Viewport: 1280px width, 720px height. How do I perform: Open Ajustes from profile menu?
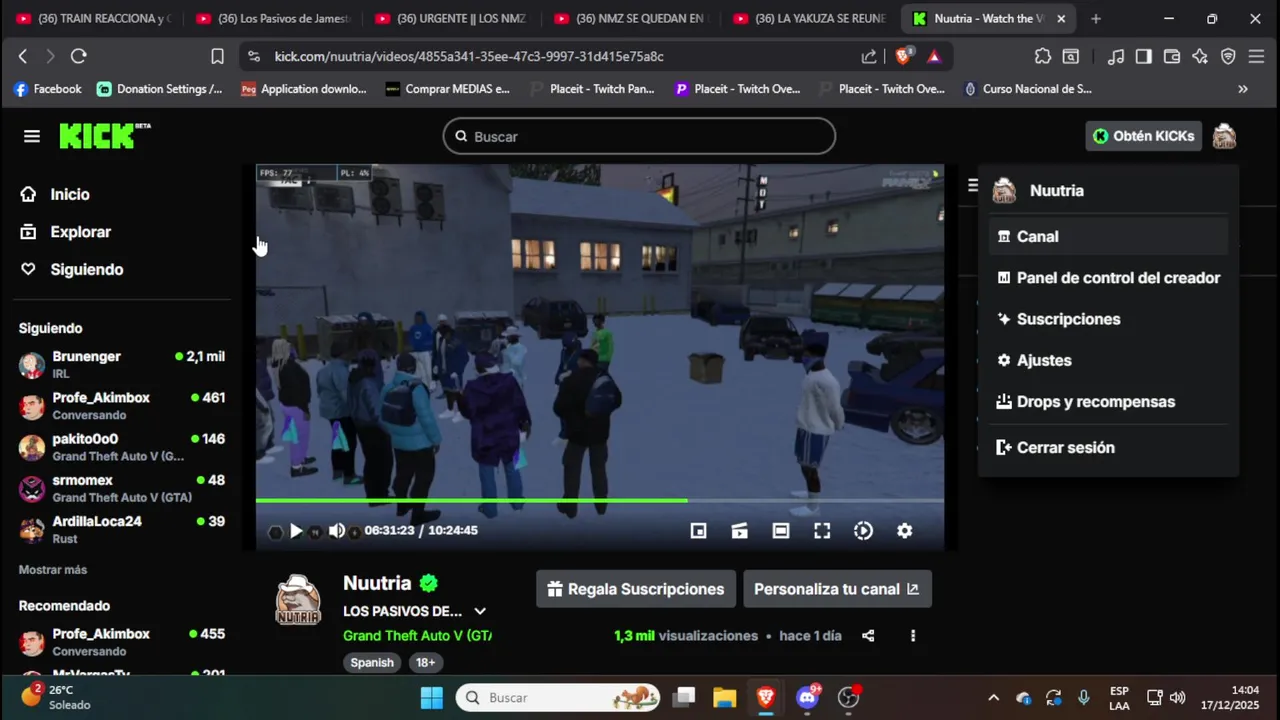point(1108,360)
